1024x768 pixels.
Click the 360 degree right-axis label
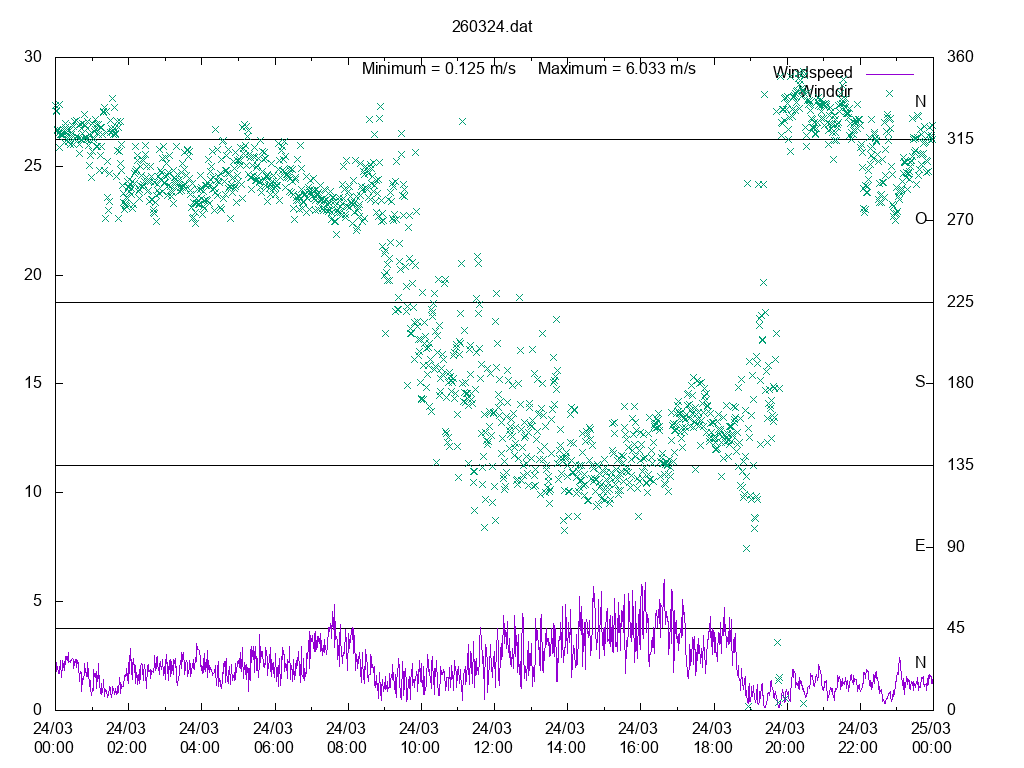[960, 57]
